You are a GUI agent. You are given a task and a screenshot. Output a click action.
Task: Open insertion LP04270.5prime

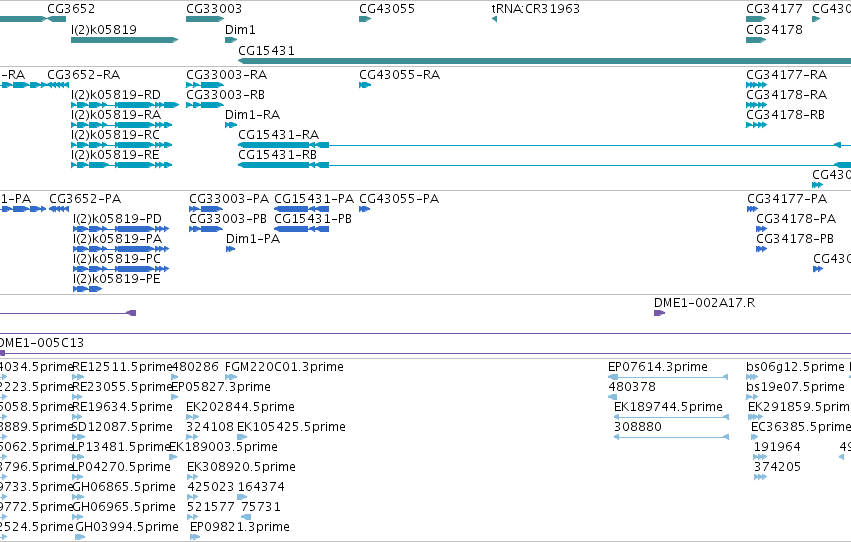pos(122,467)
